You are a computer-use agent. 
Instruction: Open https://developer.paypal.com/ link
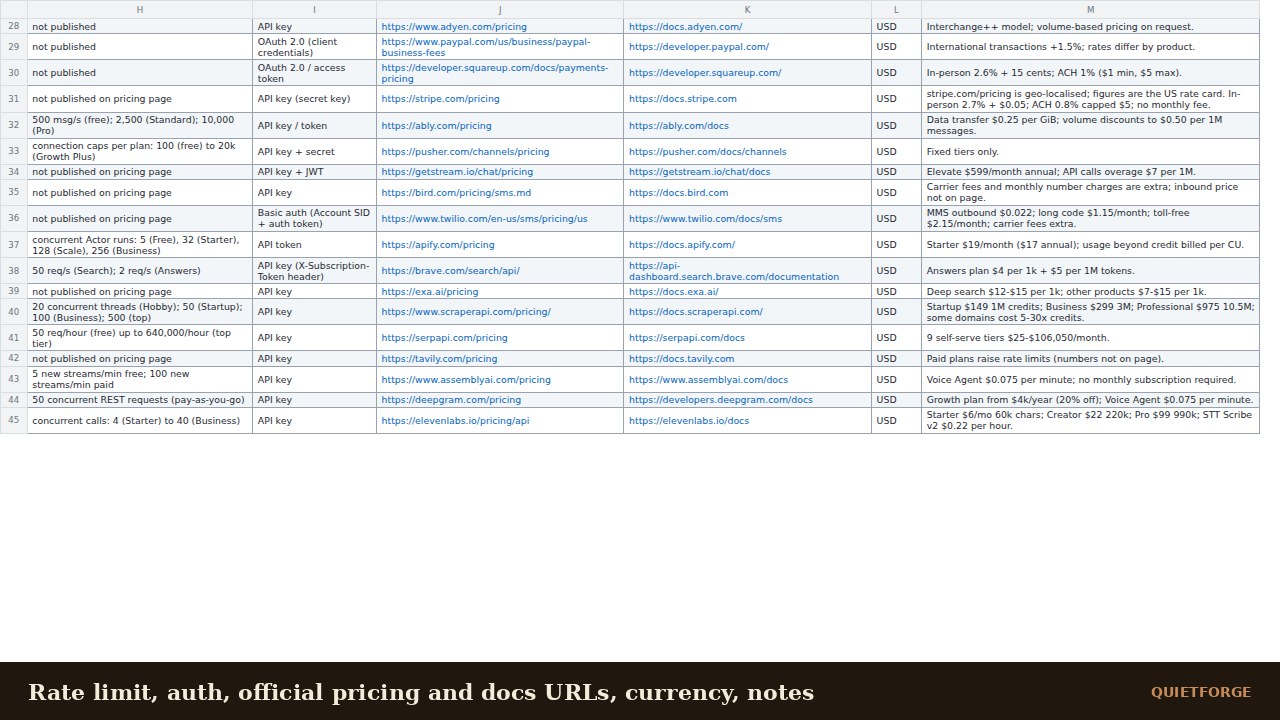click(699, 47)
